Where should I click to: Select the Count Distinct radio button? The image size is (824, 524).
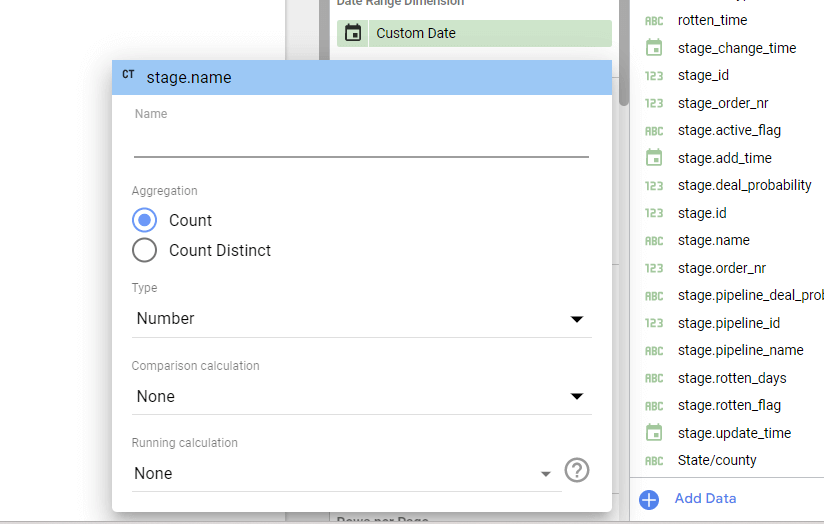coord(145,250)
